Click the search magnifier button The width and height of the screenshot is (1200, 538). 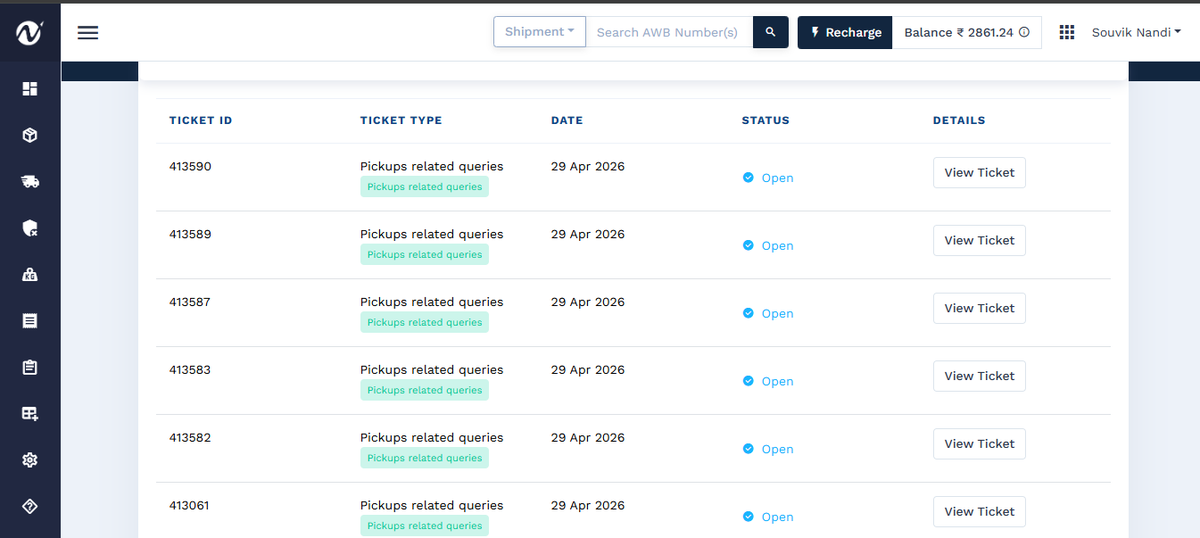[x=770, y=32]
